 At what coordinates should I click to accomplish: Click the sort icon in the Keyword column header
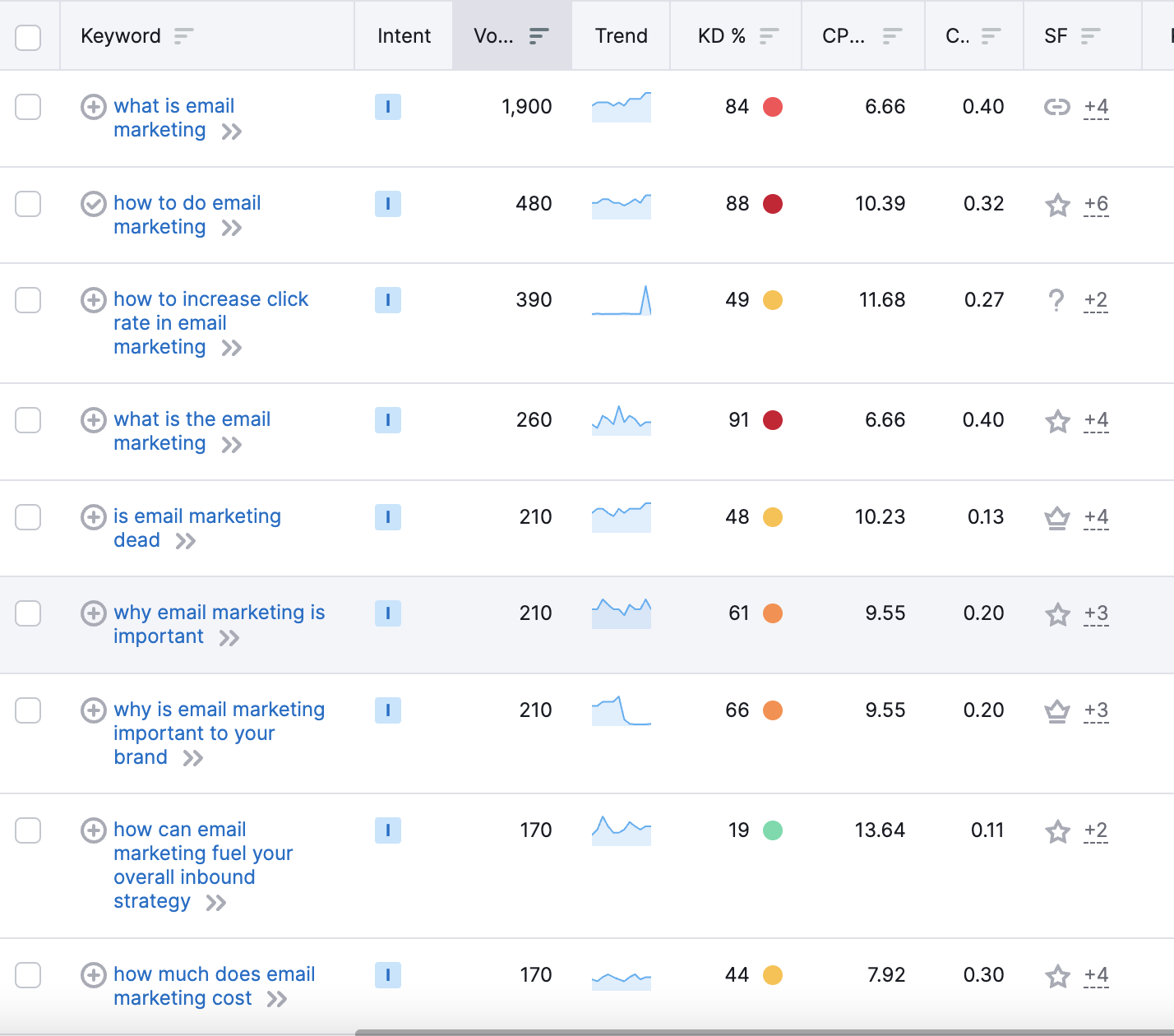(183, 36)
